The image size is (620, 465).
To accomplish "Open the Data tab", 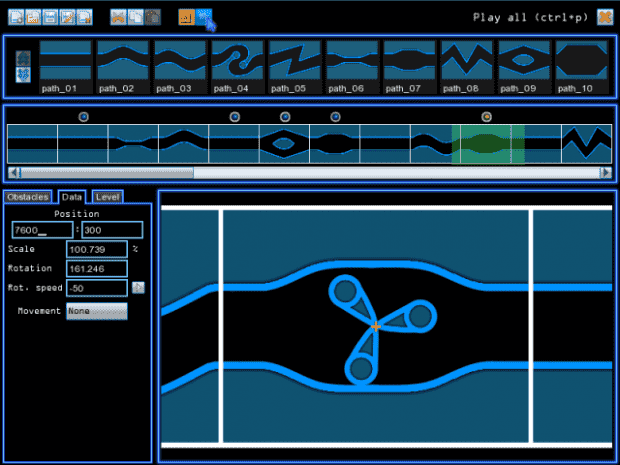I will coord(72,197).
